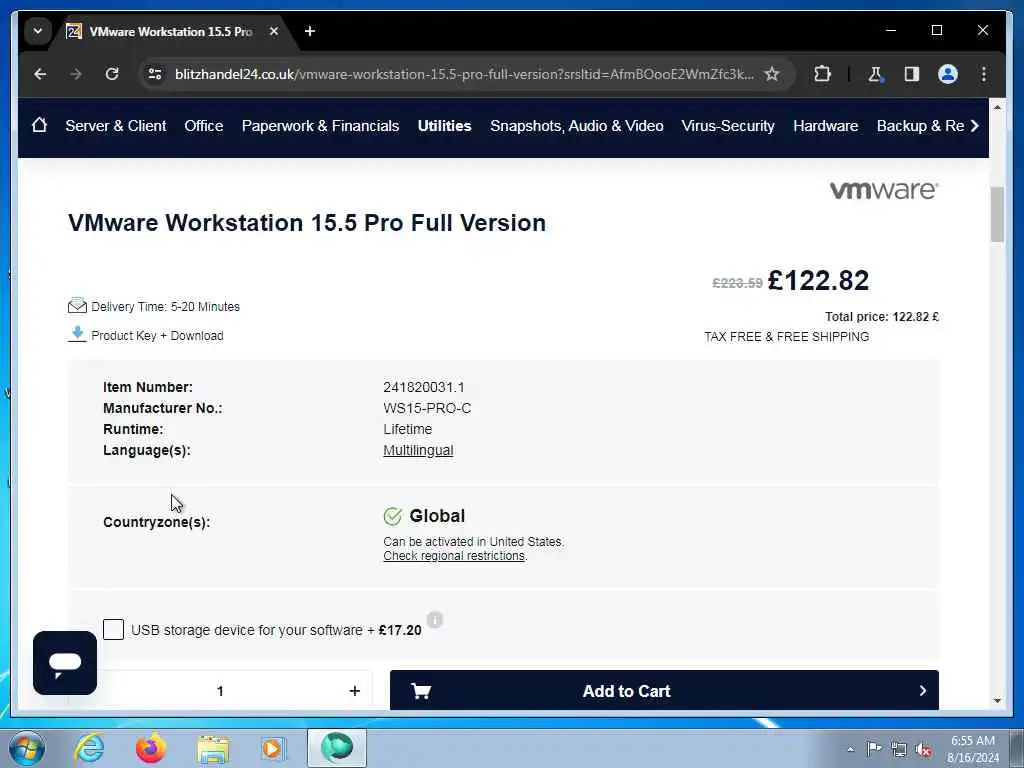Viewport: 1024px width, 768px height.
Task: Open Paperwork & Financials category
Action: [x=320, y=125]
